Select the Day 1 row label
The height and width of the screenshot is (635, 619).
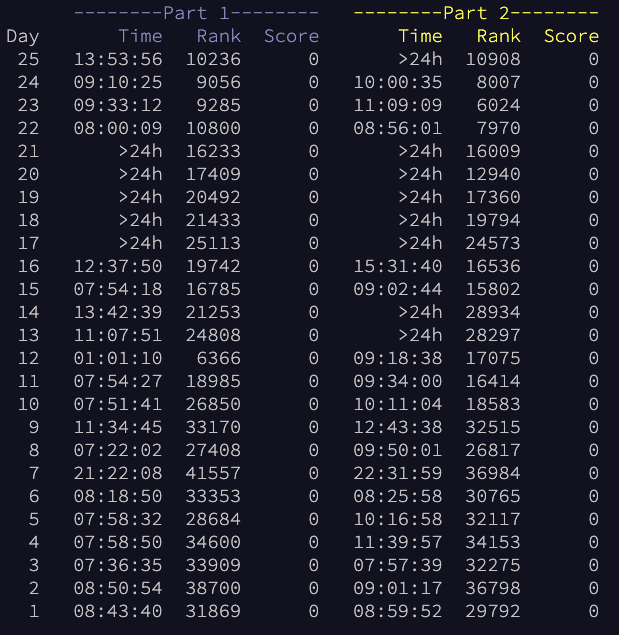tap(34, 611)
